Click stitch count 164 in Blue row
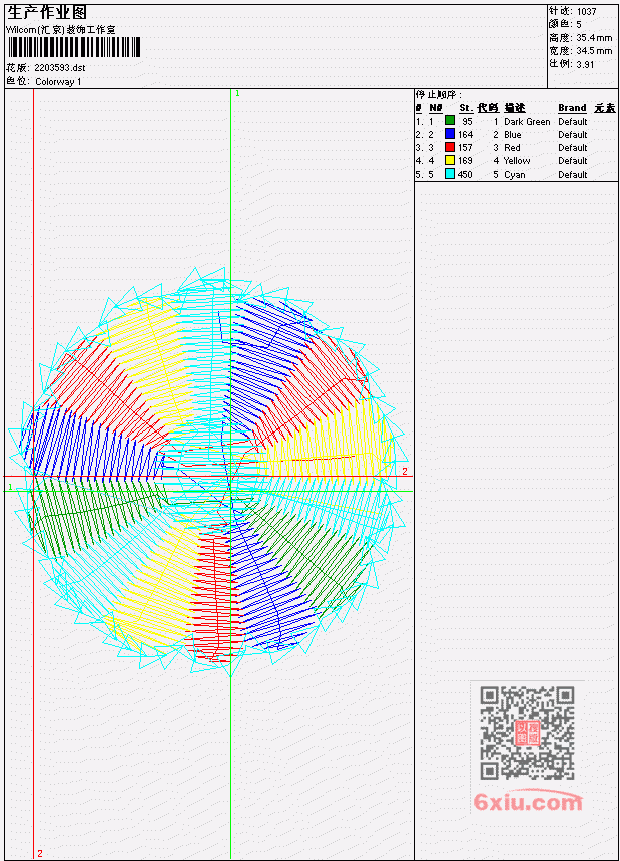The image size is (620, 861). (466, 135)
